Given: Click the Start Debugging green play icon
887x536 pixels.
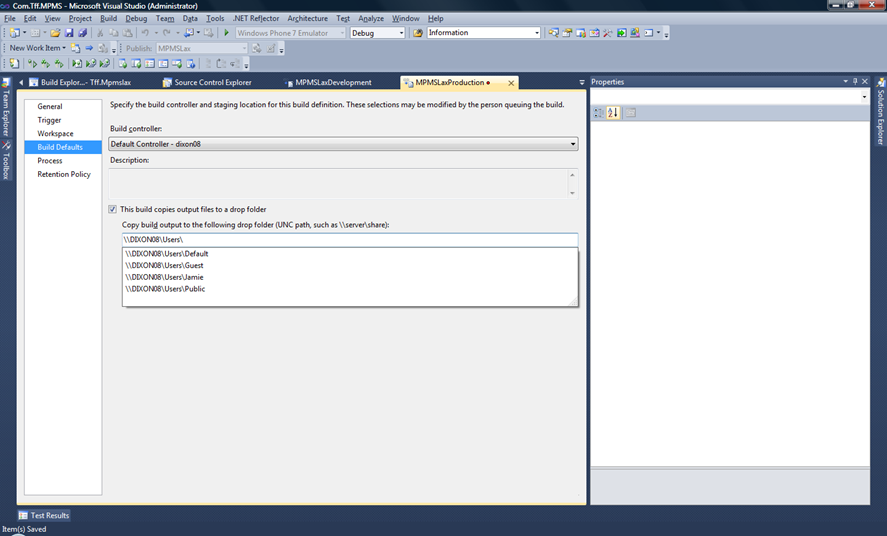Looking at the screenshot, I should tap(227, 33).
